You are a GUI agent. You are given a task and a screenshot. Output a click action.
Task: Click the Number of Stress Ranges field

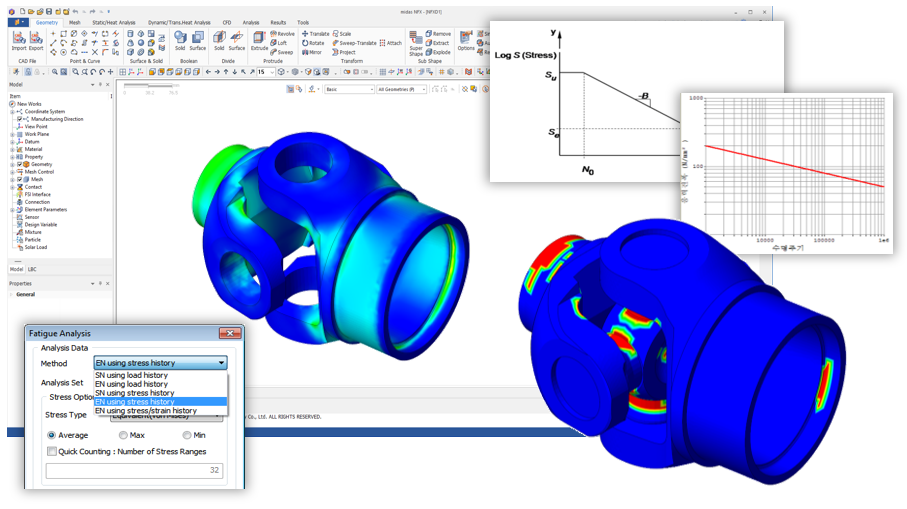click(x=134, y=470)
